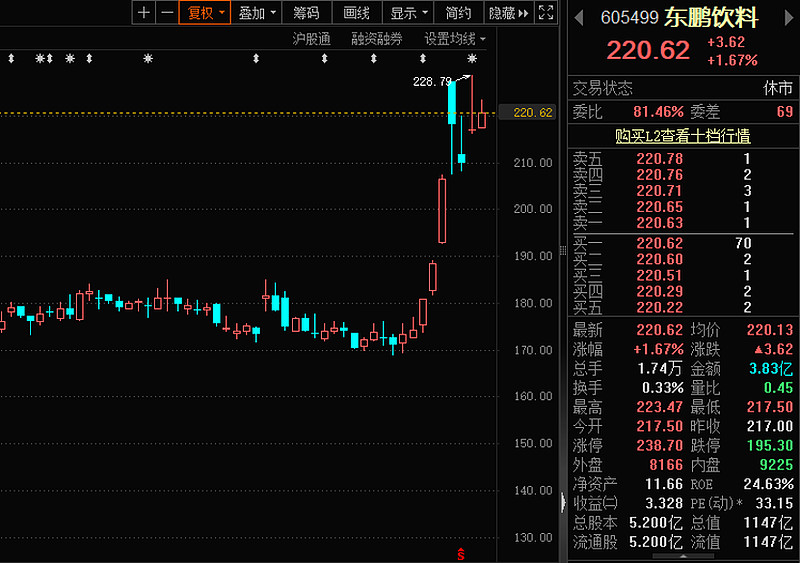Expand bottom arrow under quote panel
The image size is (800, 563).
[683, 556]
